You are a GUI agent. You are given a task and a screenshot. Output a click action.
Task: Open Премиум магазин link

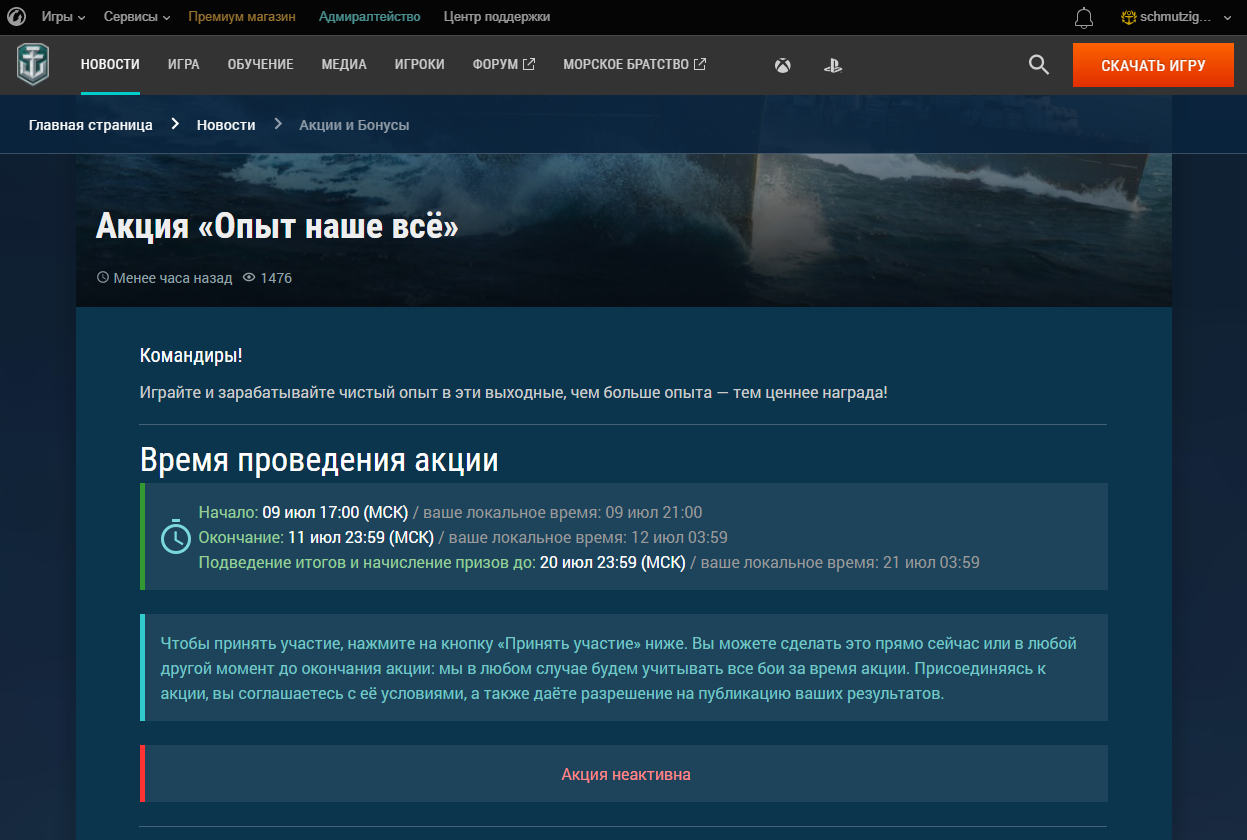pyautogui.click(x=242, y=17)
